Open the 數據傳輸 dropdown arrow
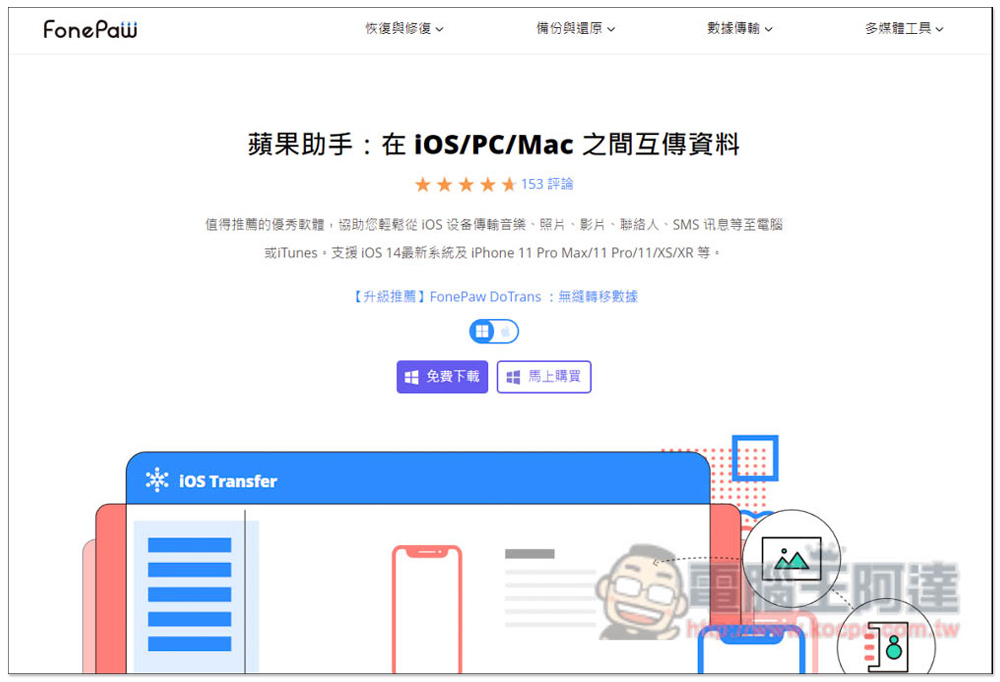Image resolution: width=1000 pixels, height=682 pixels. pos(769,30)
